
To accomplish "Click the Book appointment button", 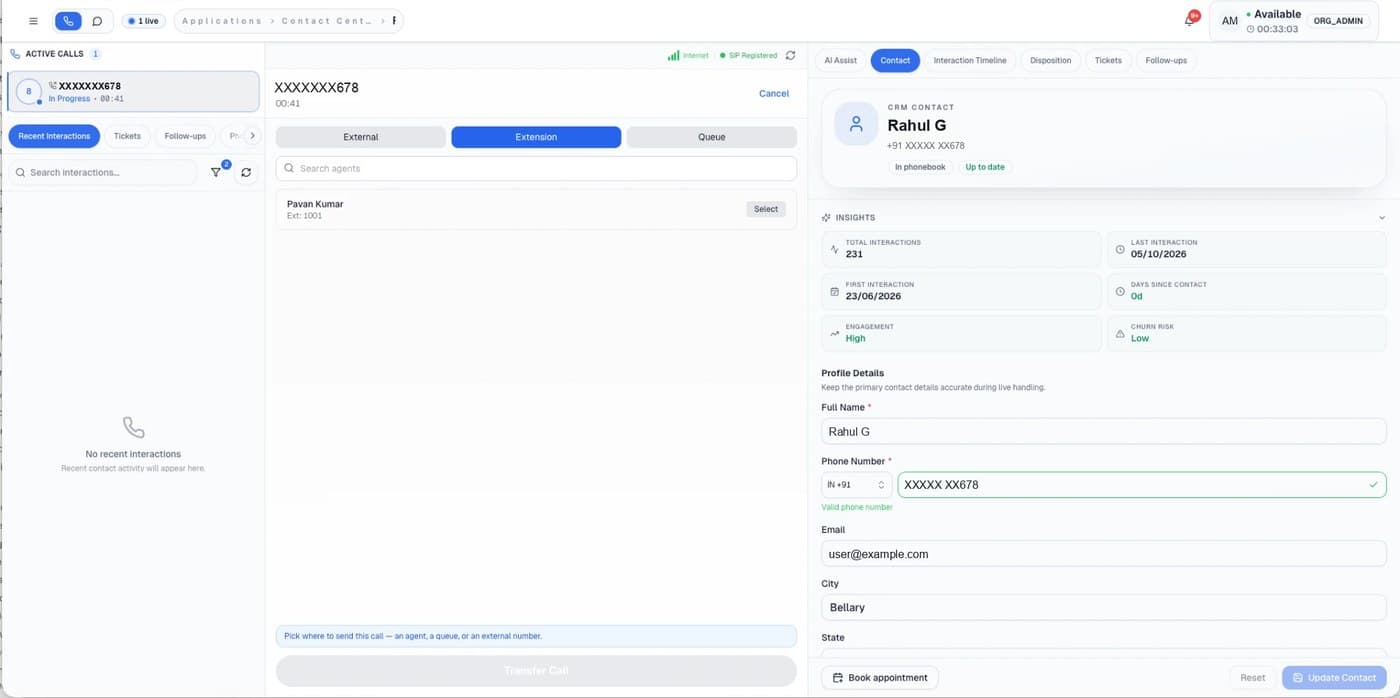I will [x=880, y=677].
